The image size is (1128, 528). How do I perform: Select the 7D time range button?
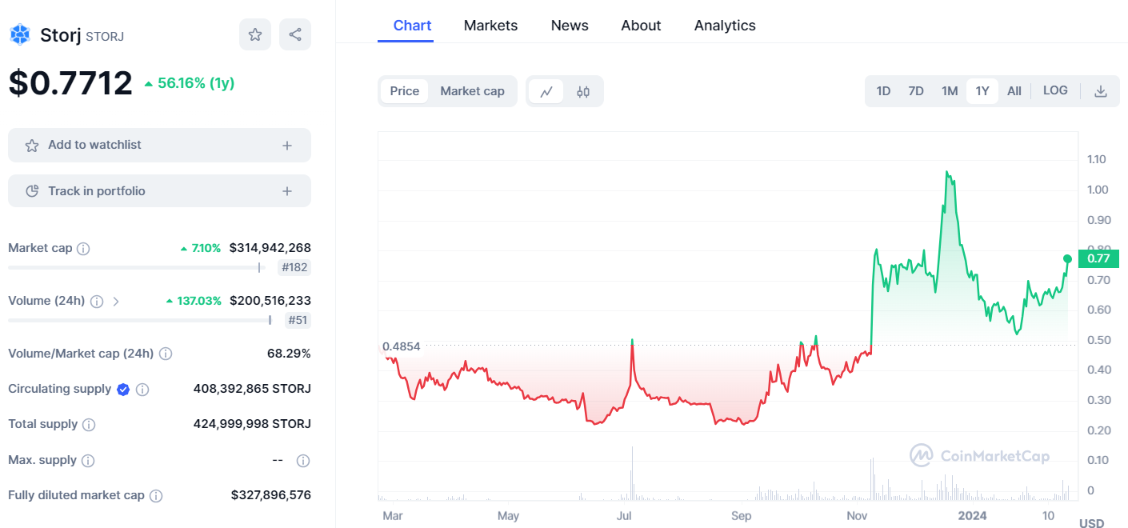point(915,91)
